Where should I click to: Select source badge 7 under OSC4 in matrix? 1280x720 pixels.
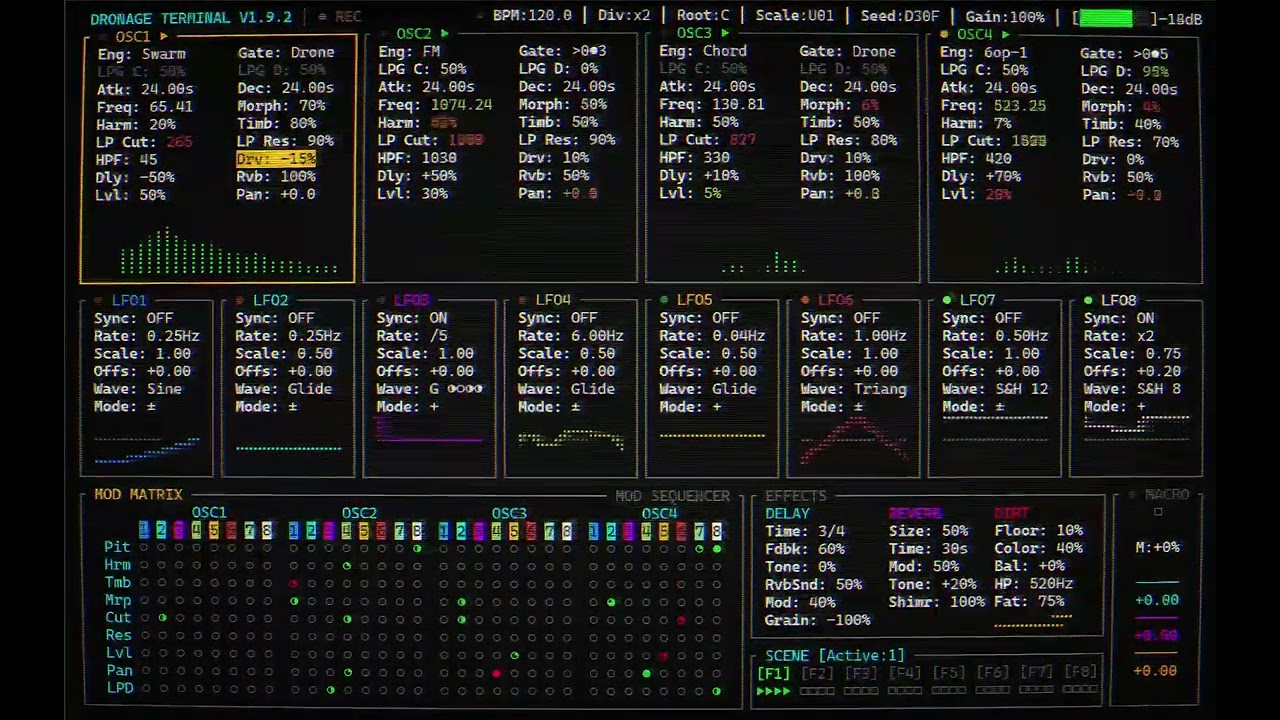[699, 531]
